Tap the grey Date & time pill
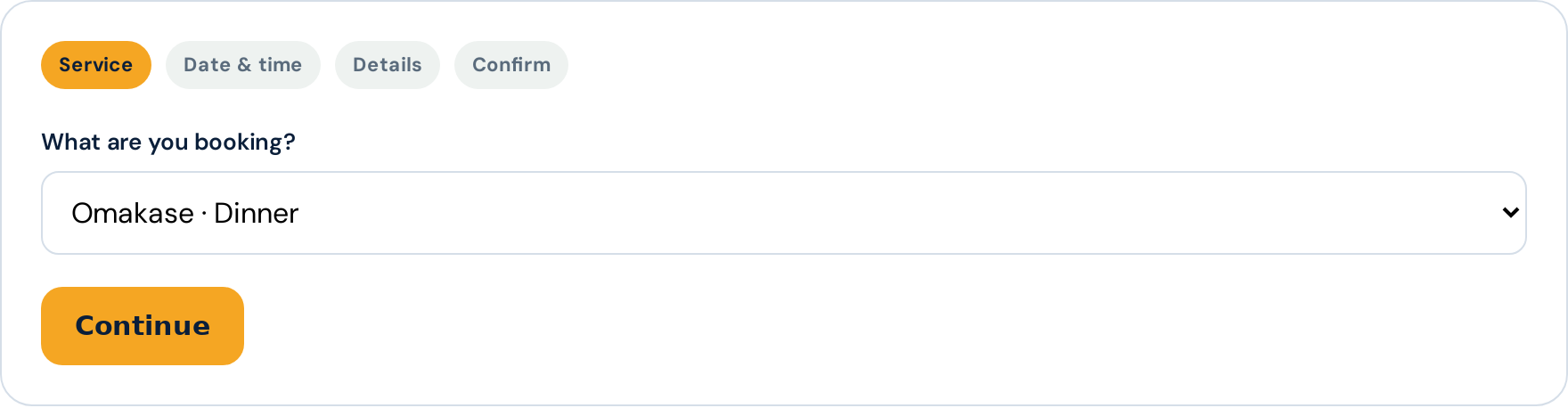 point(243,65)
